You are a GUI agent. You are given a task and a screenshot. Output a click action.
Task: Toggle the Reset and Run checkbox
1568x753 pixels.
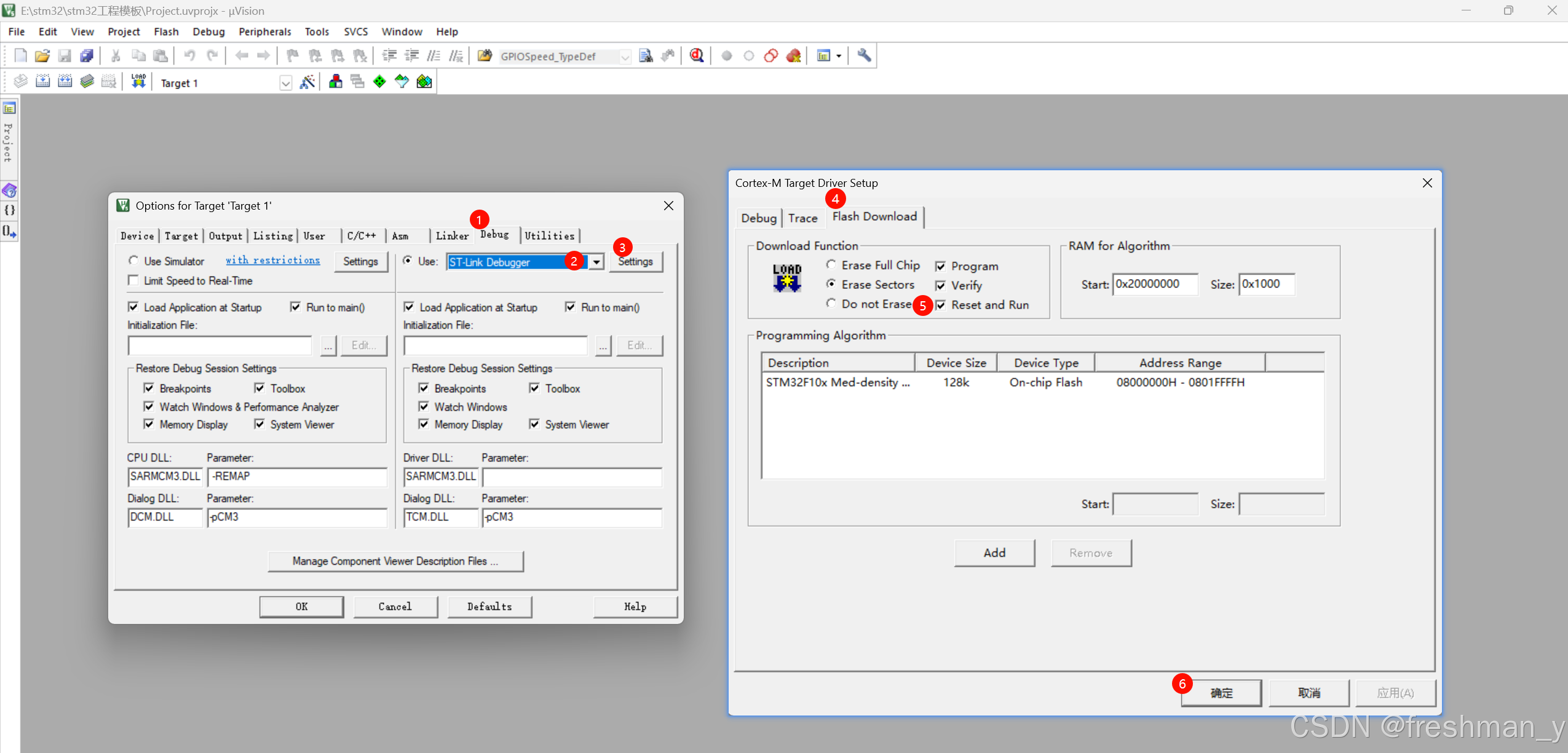tap(941, 305)
